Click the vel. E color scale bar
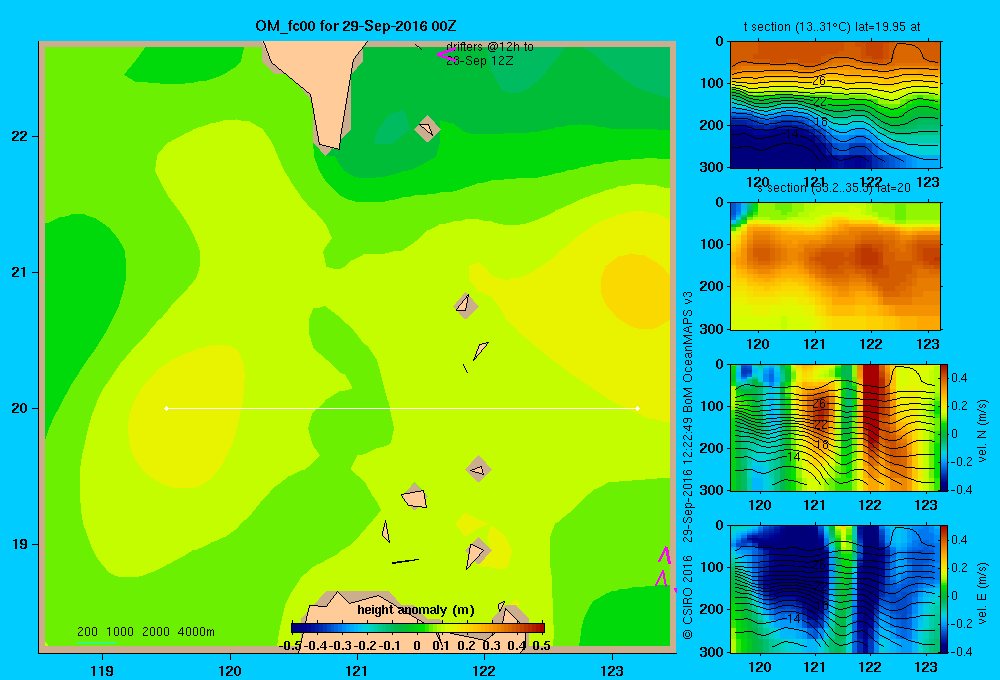Viewport: 1000px width, 680px height. (944, 589)
